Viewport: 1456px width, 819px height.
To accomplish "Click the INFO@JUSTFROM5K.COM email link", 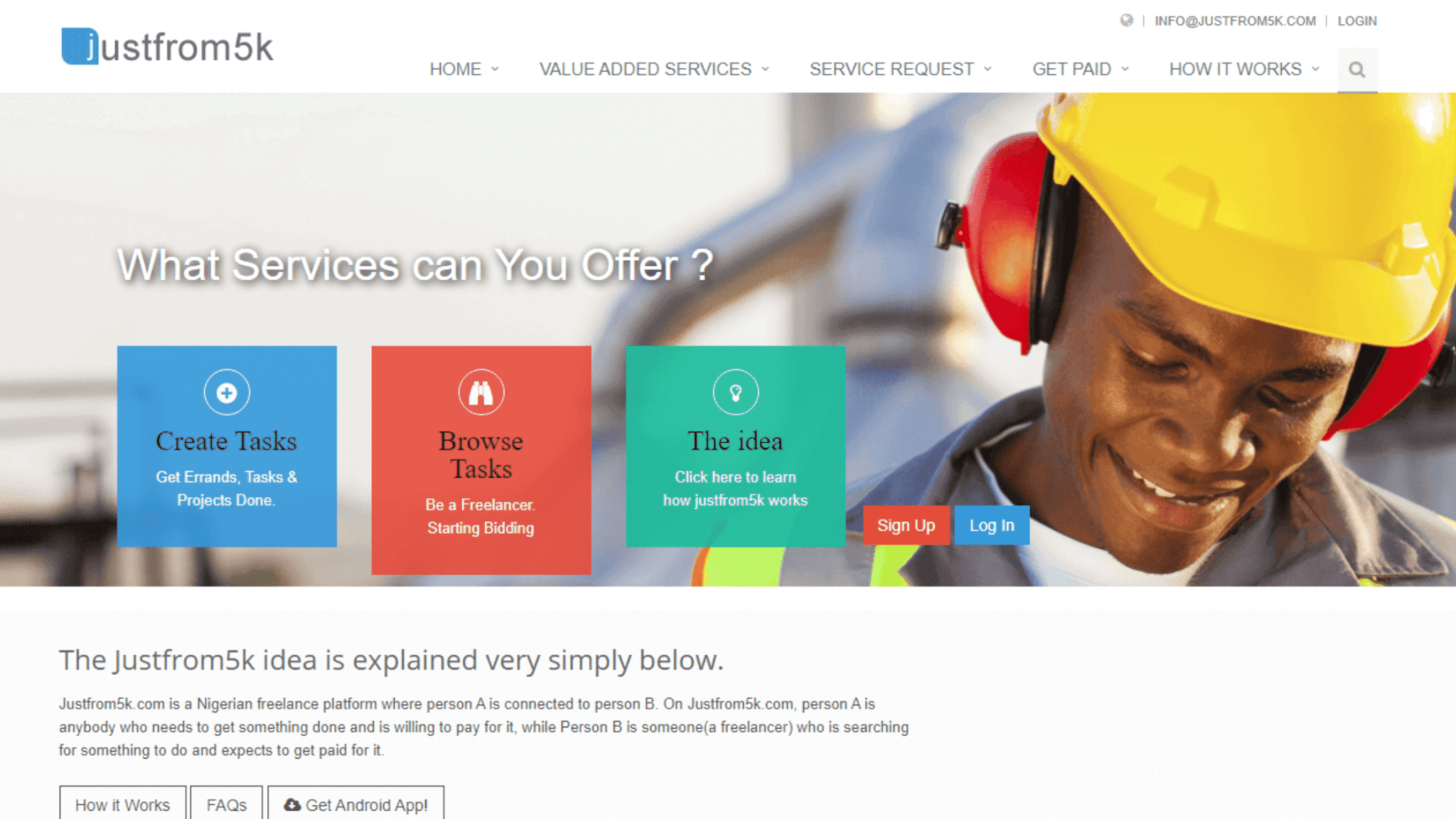I will tap(1235, 21).
